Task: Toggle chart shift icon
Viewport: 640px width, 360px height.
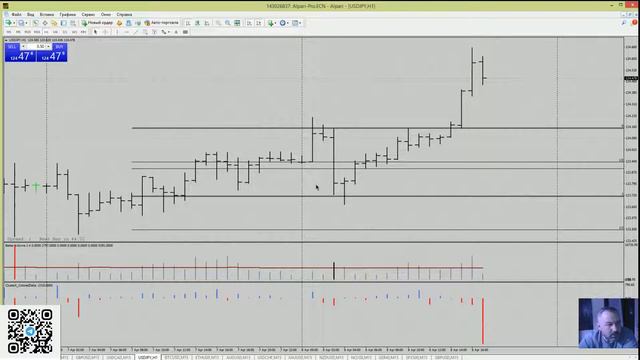Action: pyautogui.click(x=258, y=23)
